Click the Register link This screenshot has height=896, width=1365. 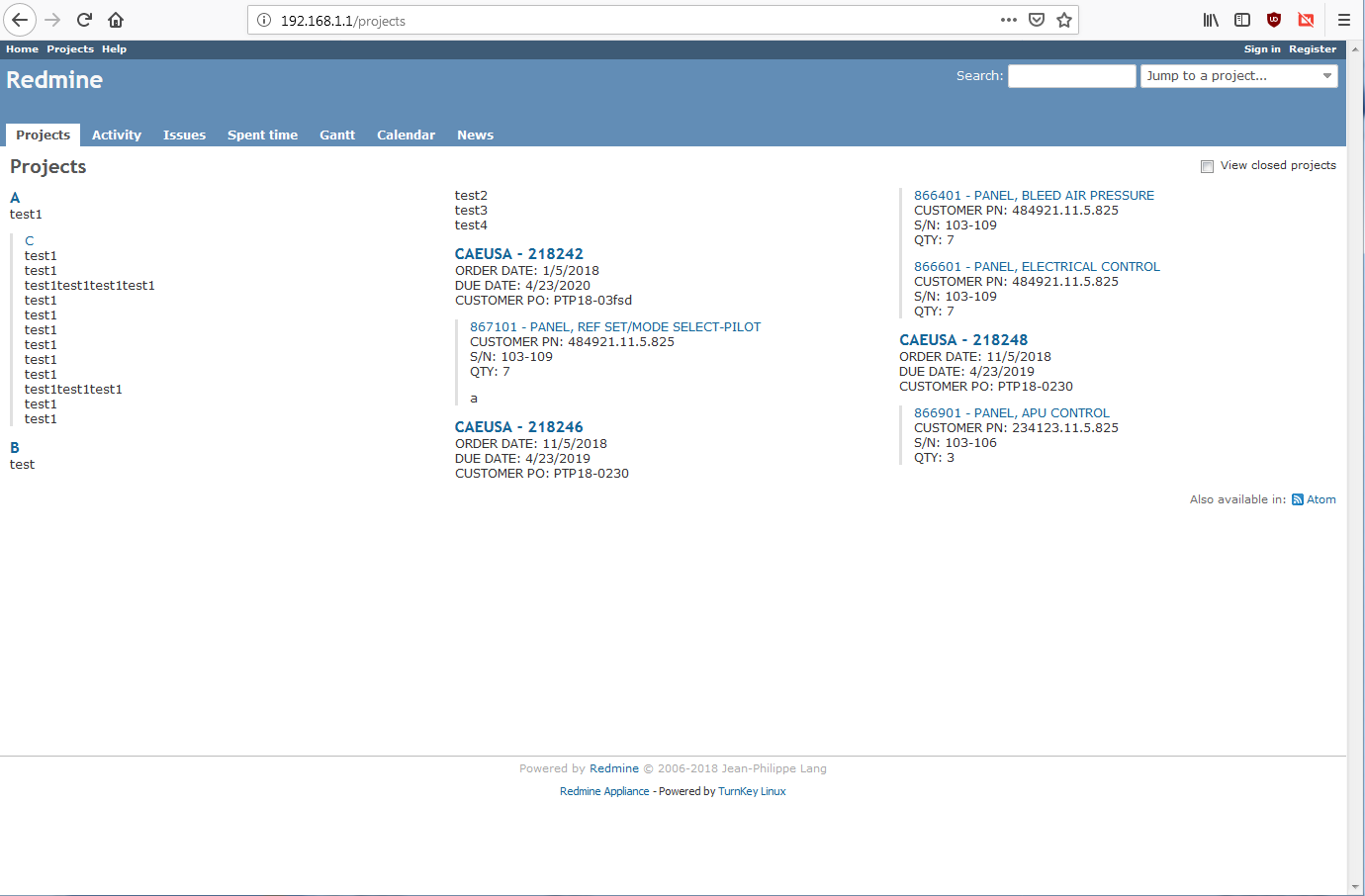pyautogui.click(x=1313, y=48)
